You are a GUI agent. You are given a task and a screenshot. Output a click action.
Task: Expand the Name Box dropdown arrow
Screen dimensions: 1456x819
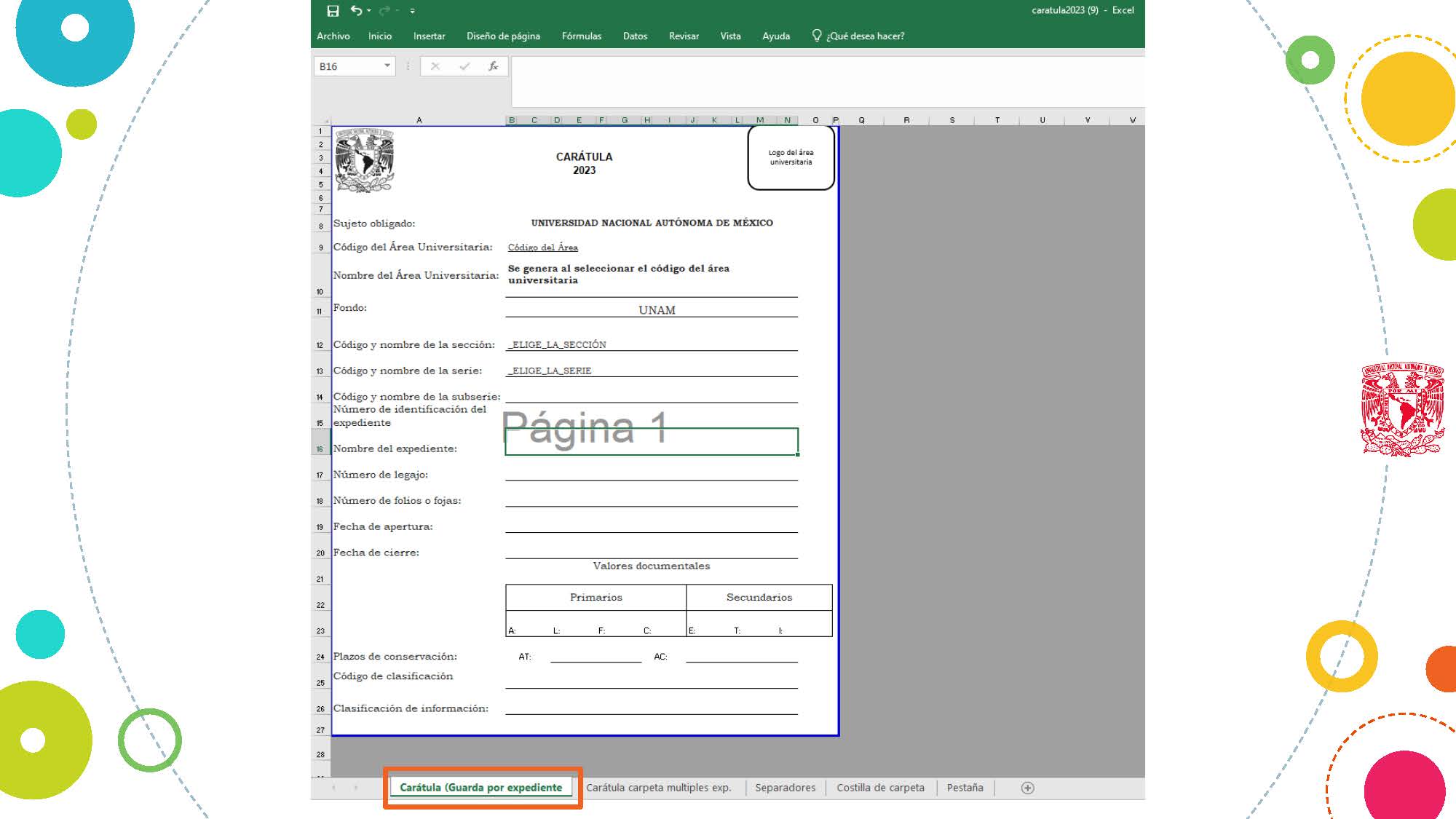coord(387,66)
